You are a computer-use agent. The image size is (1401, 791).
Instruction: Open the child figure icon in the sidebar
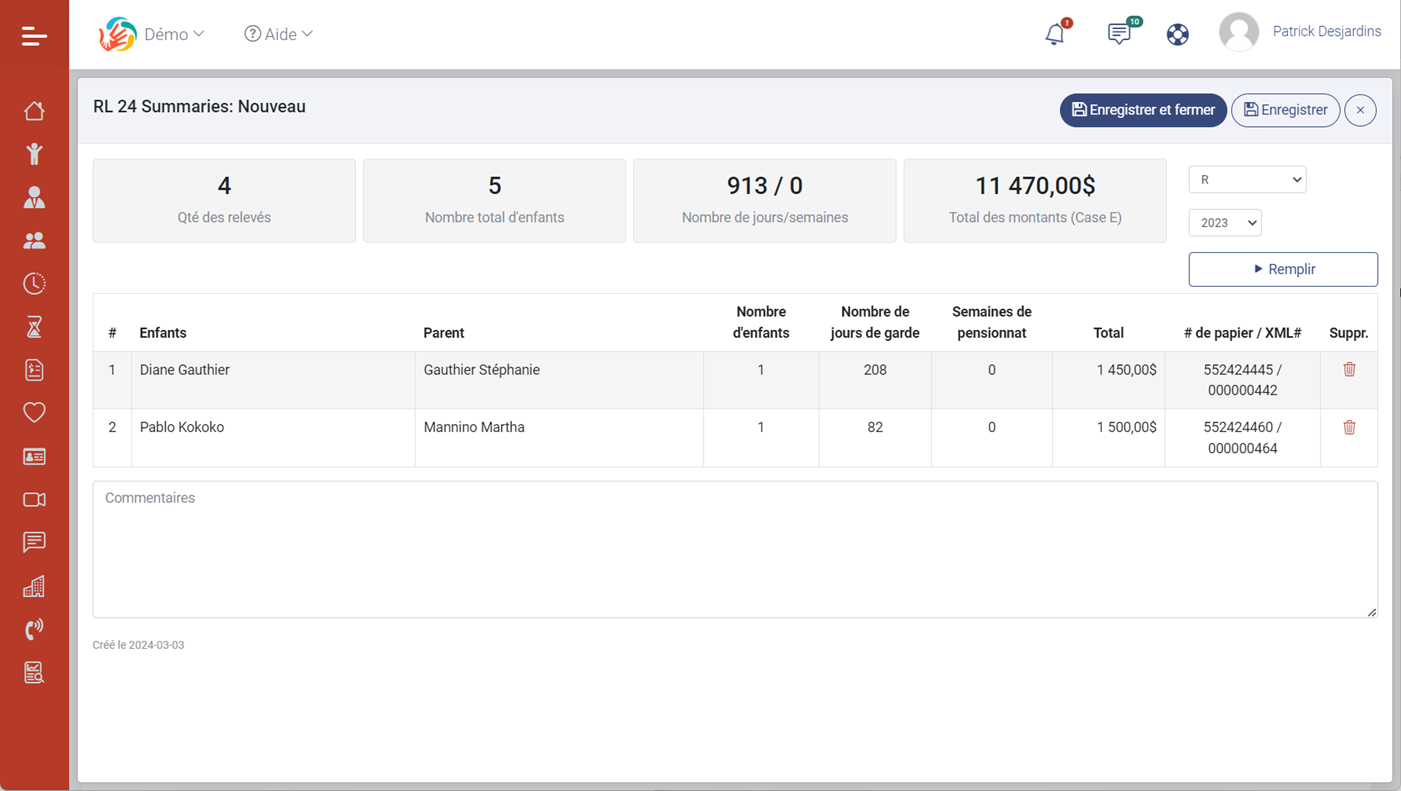point(34,153)
